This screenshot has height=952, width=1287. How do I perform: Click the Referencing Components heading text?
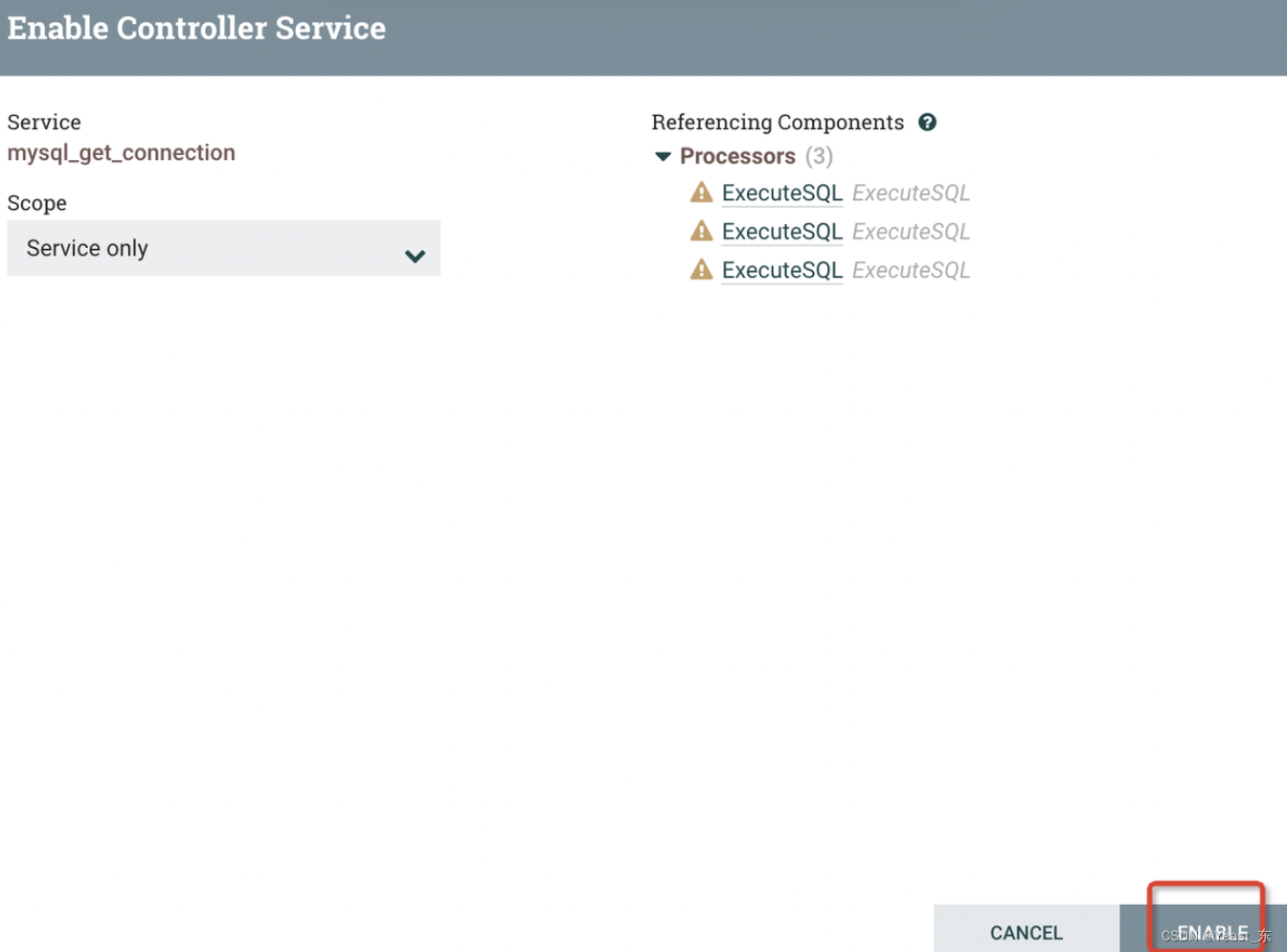point(778,123)
